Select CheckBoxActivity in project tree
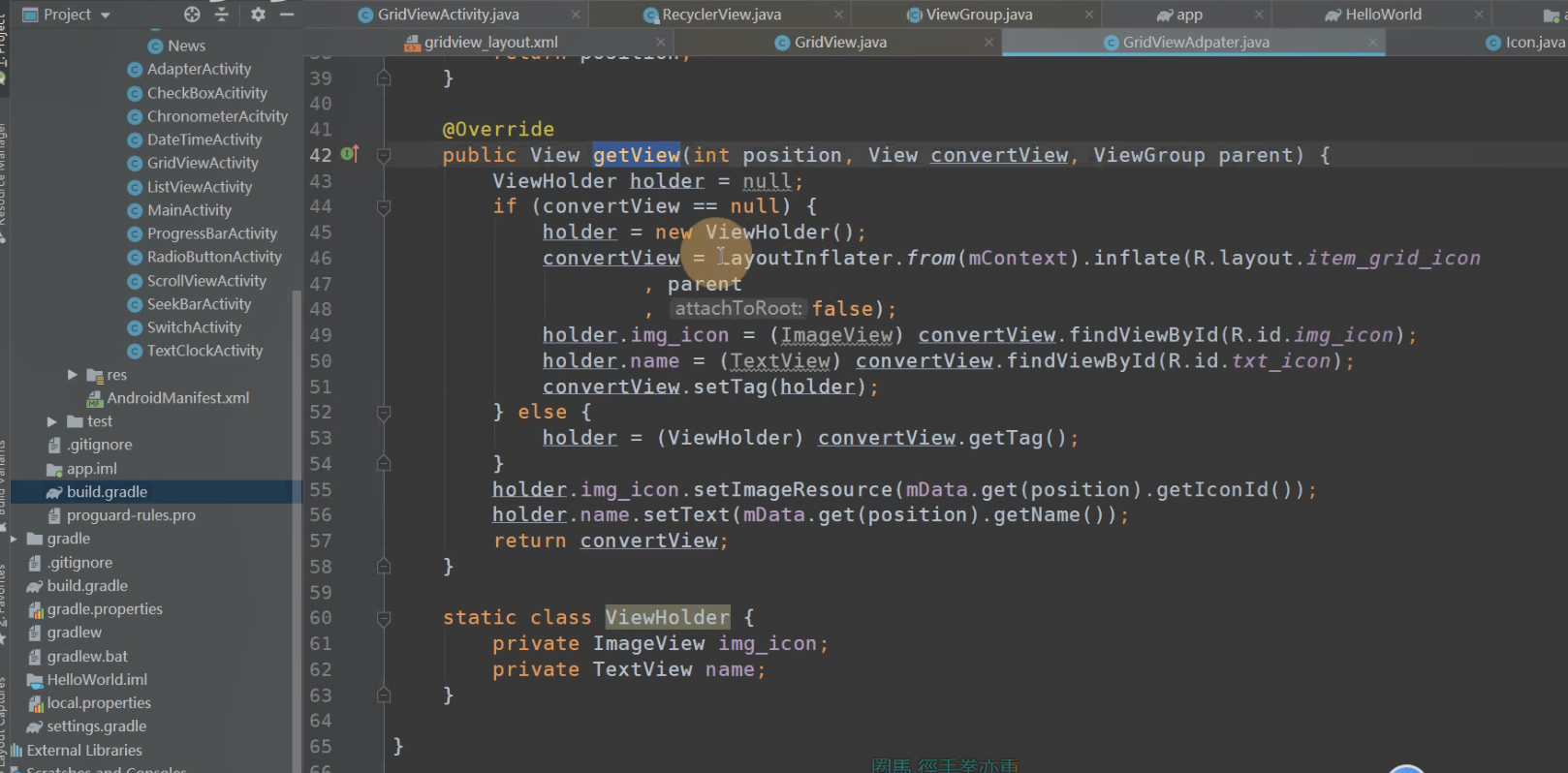1568x773 pixels. 197,93
